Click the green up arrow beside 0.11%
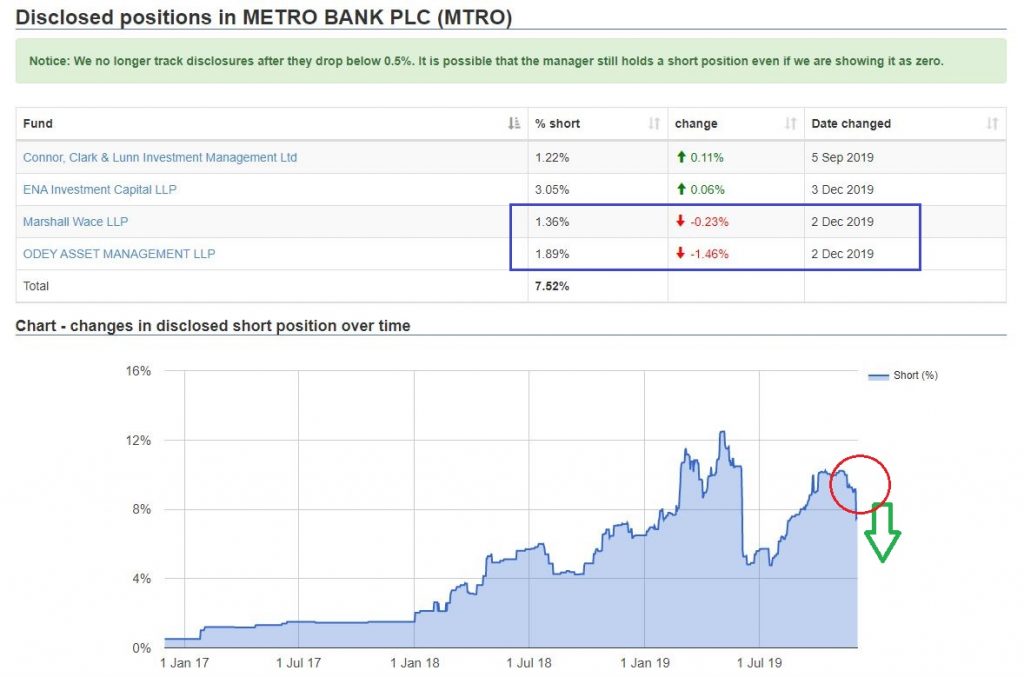 click(681, 157)
